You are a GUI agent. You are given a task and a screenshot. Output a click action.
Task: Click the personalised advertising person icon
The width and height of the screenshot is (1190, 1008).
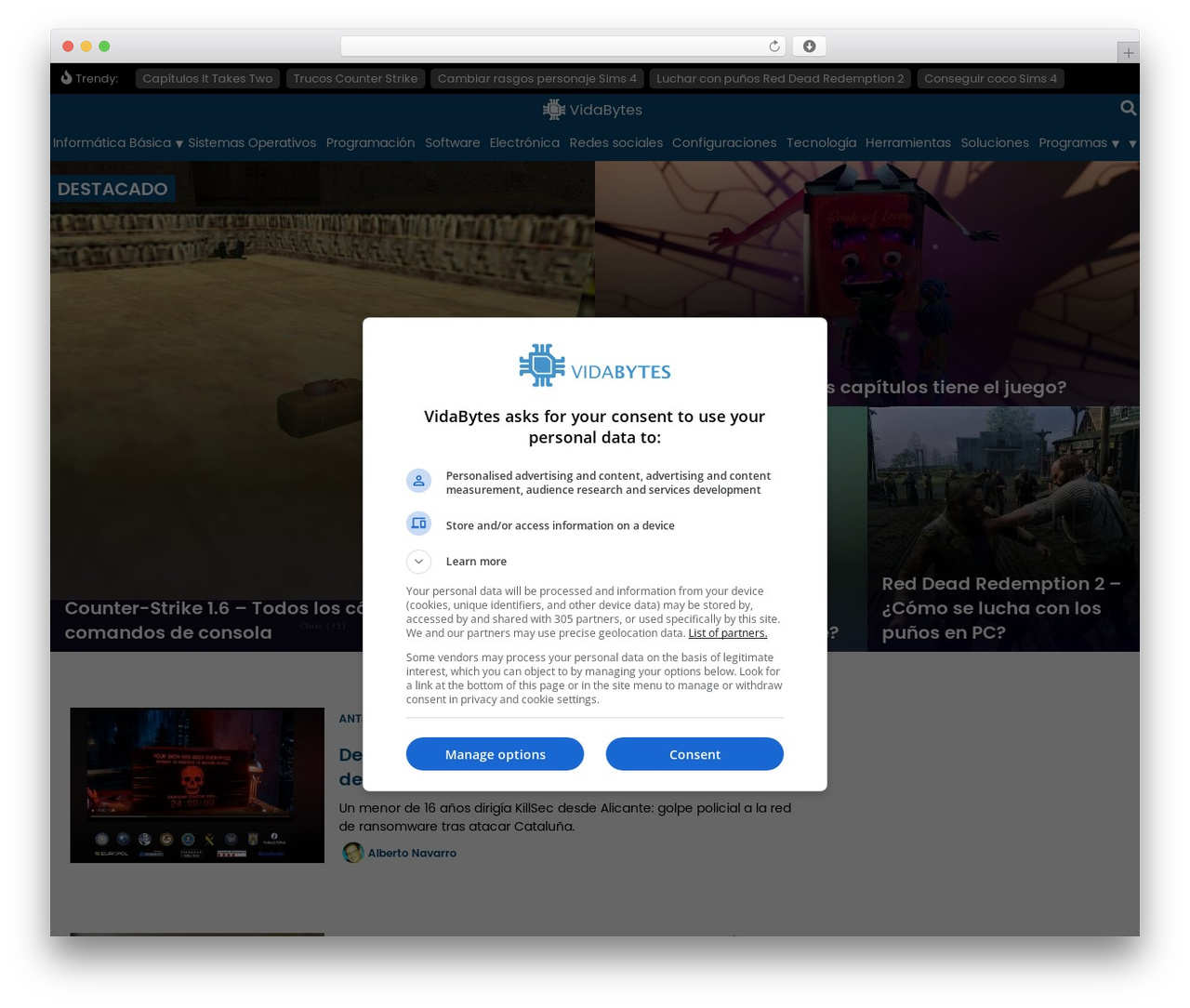418,481
